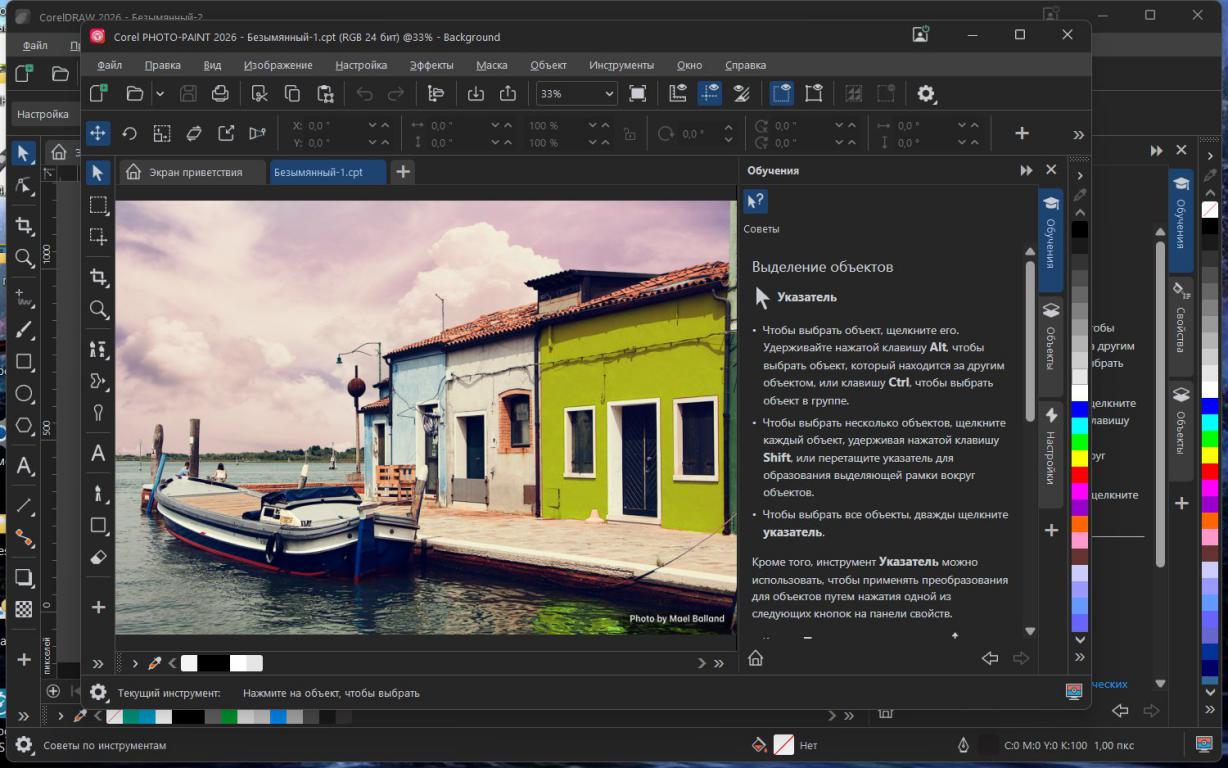
Task: Click the Copy icon in standard toolbar
Action: tap(292, 93)
